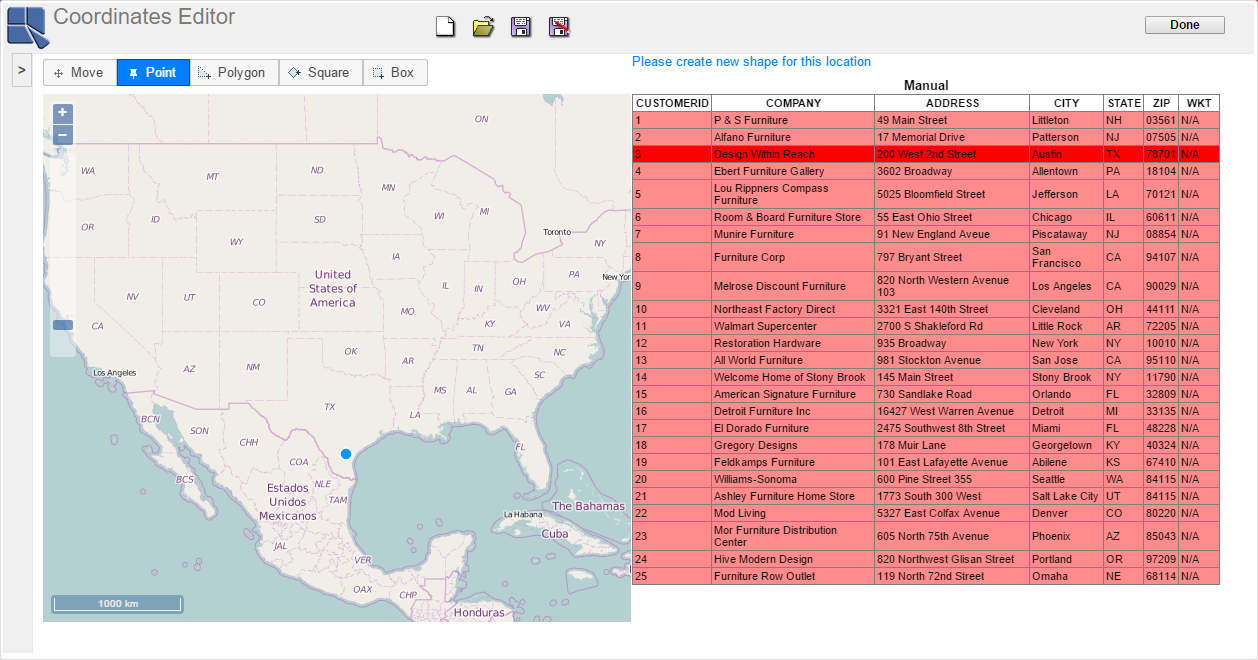The width and height of the screenshot is (1258, 660).
Task: Select the Munire Furniture row
Action: 926,234
